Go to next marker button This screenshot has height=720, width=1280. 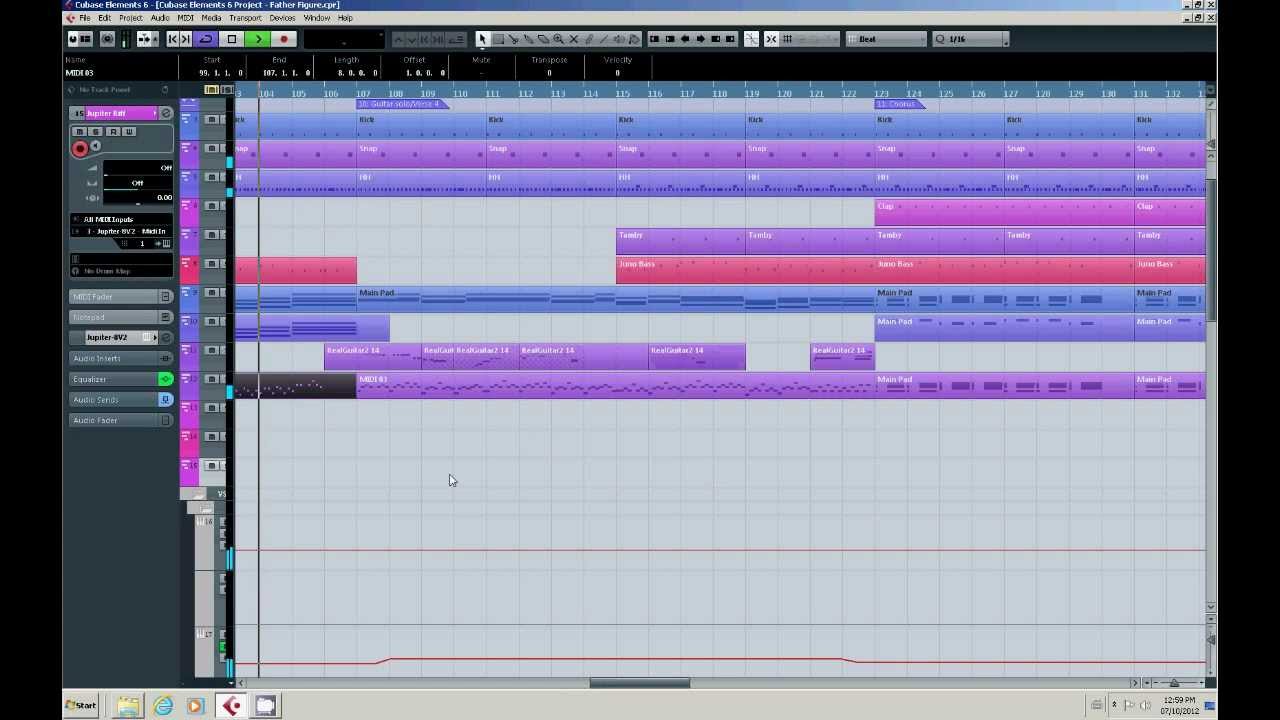pyautogui.click(x=186, y=39)
